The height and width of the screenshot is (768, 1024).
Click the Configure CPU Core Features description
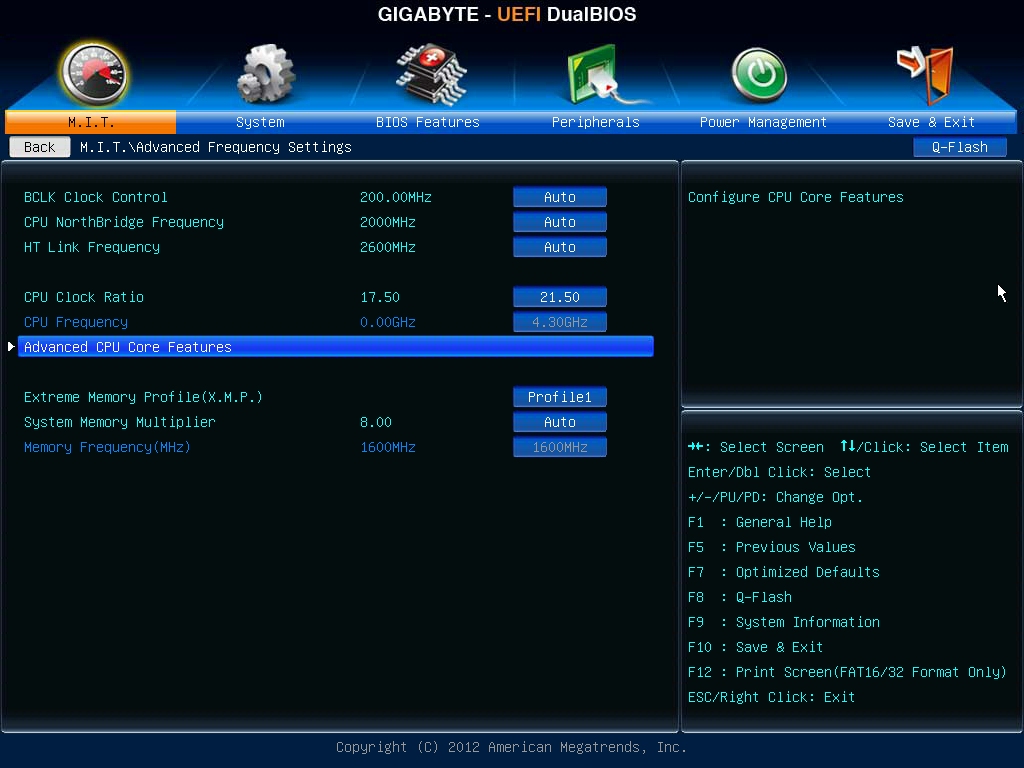point(795,197)
